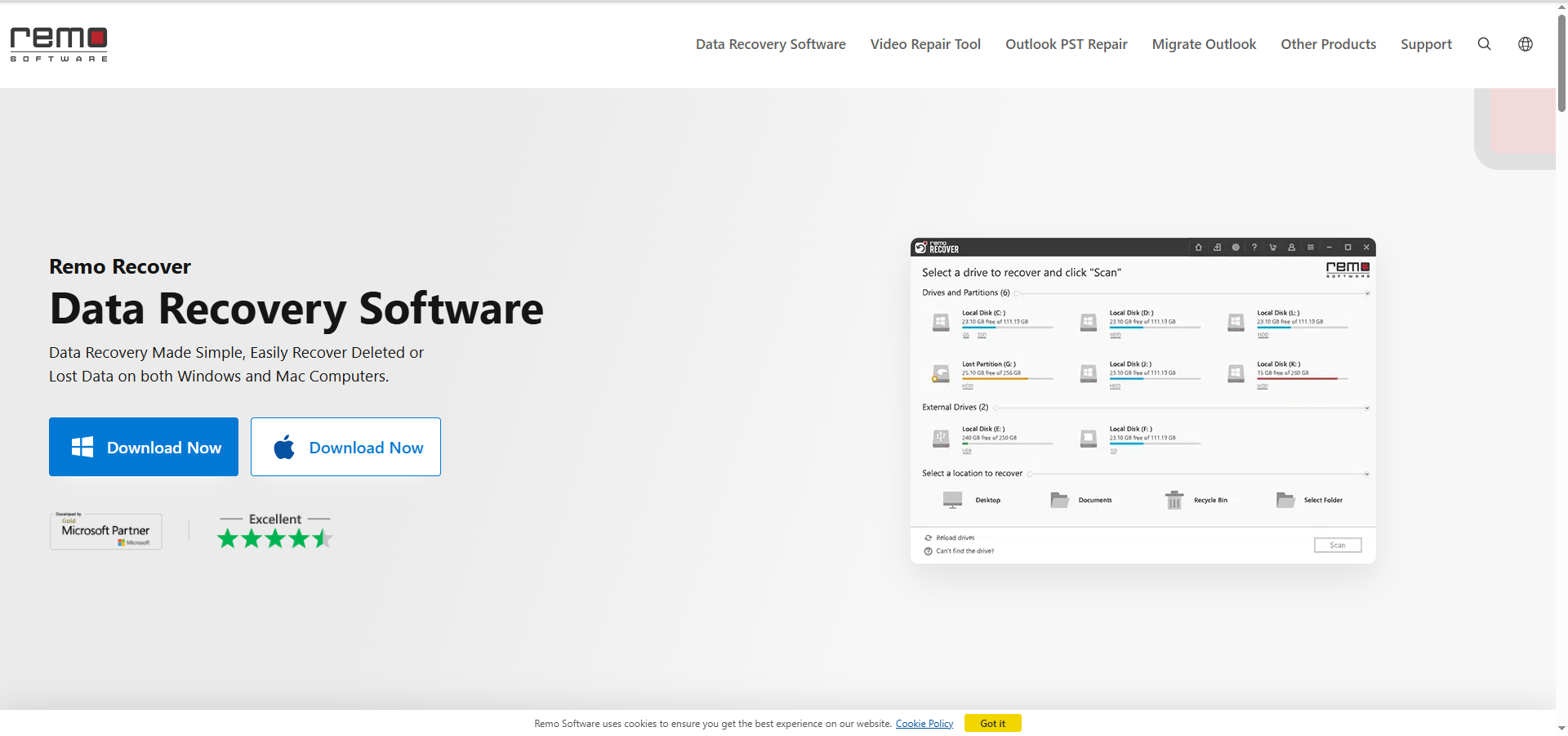Viewport: 1568px width, 736px height.
Task: Click the Mac Download Now button
Action: [x=345, y=447]
